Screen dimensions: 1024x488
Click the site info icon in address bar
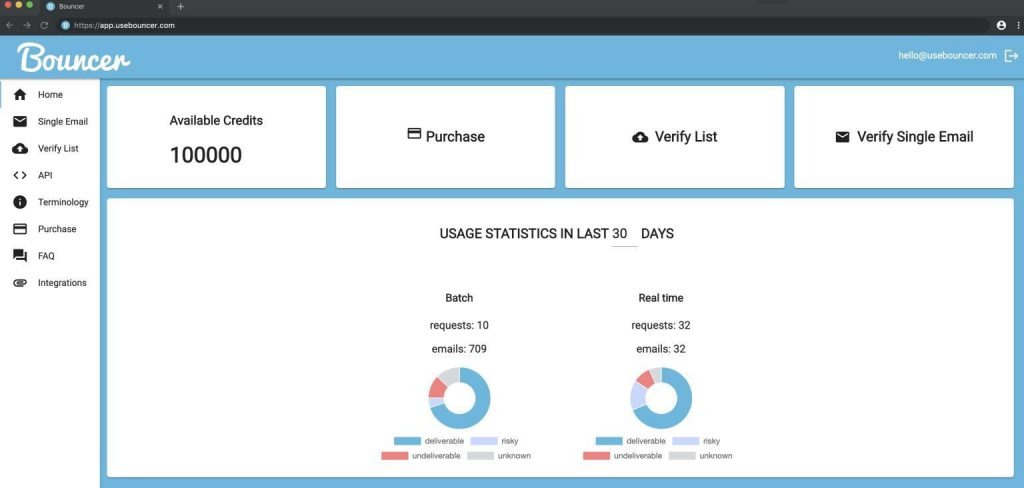(65, 25)
